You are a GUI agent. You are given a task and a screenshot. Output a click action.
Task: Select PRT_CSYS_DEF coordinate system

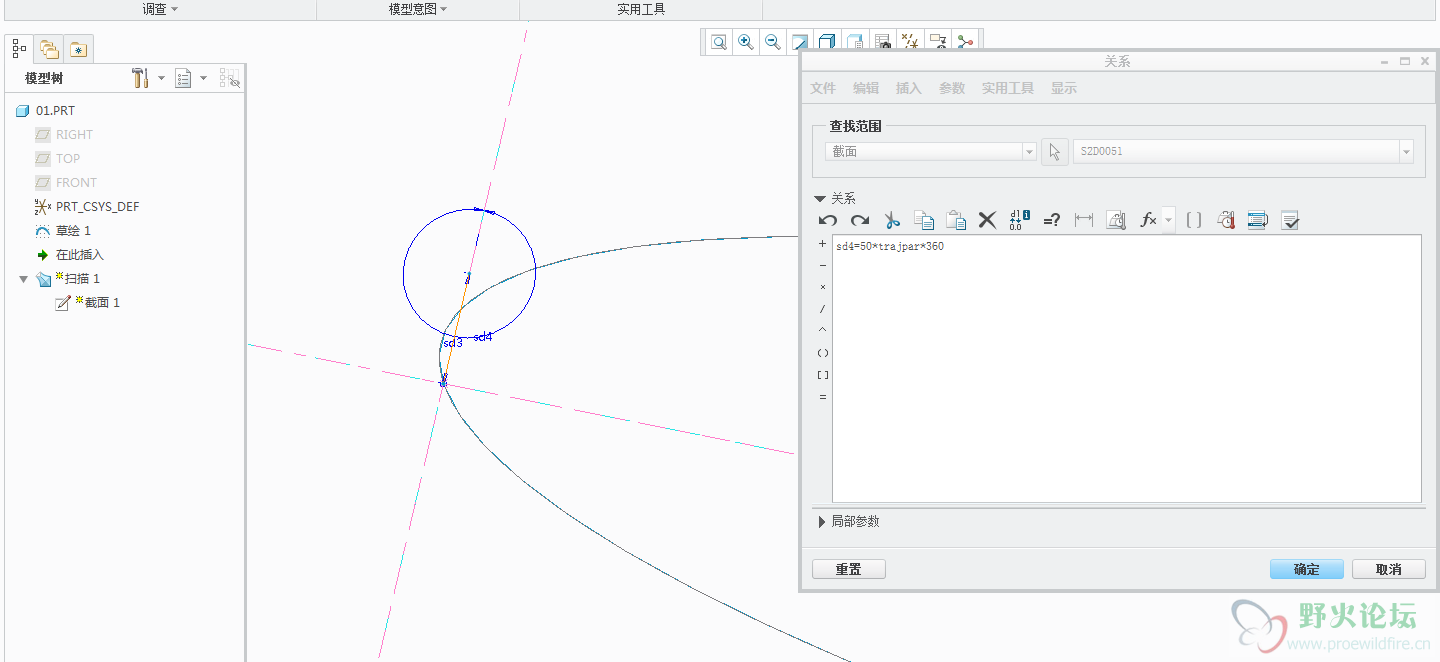97,207
